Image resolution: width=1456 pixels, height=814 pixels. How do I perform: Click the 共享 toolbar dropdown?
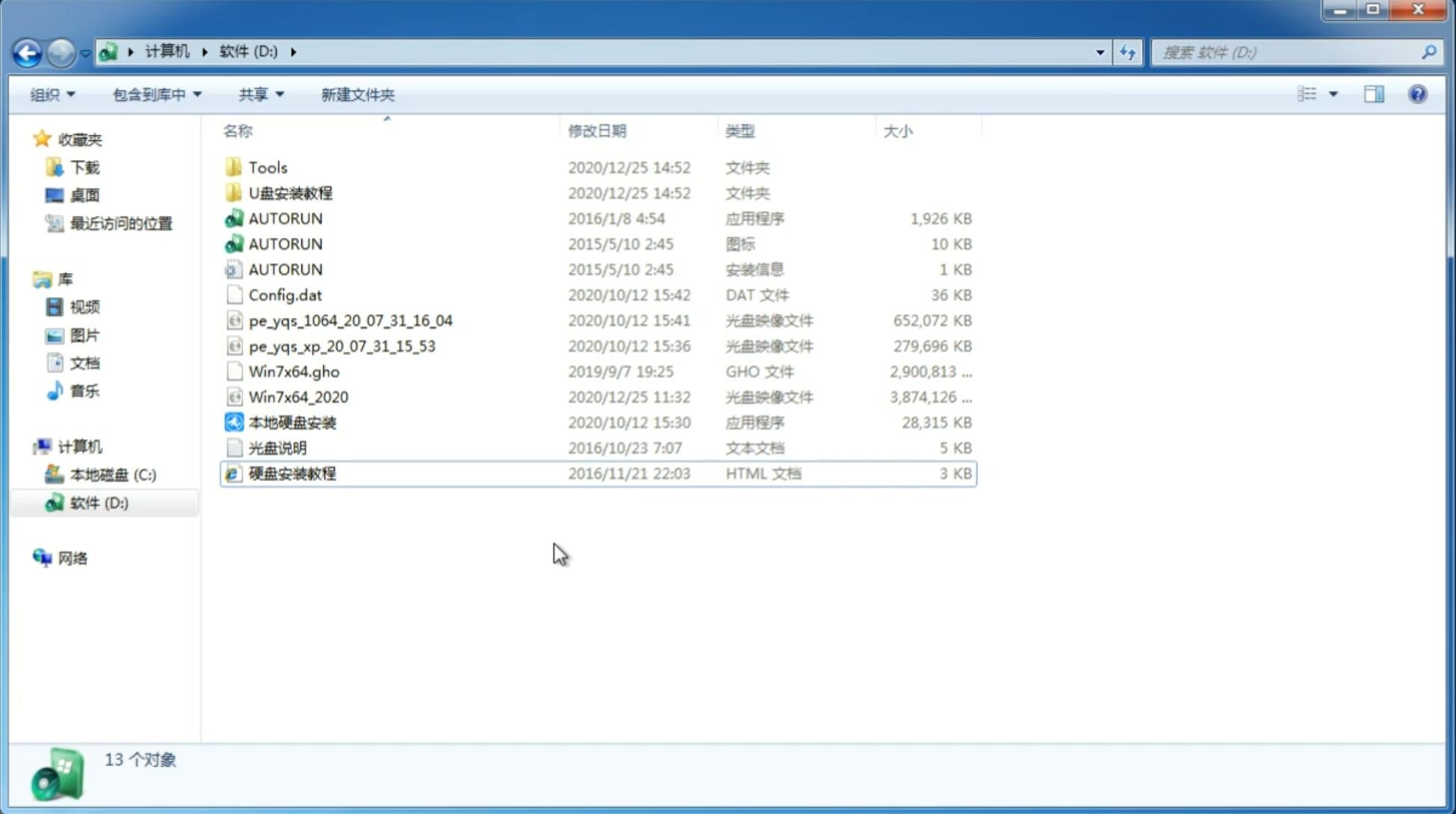(260, 94)
